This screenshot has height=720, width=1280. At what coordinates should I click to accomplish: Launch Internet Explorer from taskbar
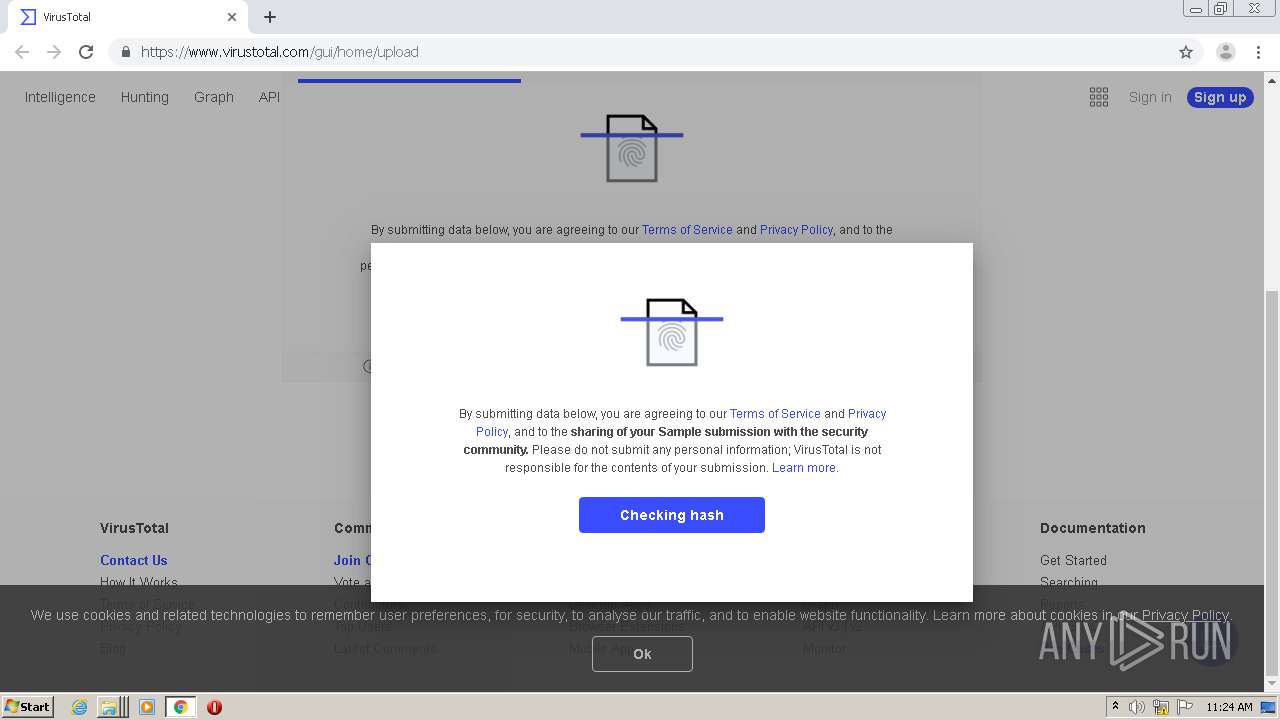click(x=79, y=707)
